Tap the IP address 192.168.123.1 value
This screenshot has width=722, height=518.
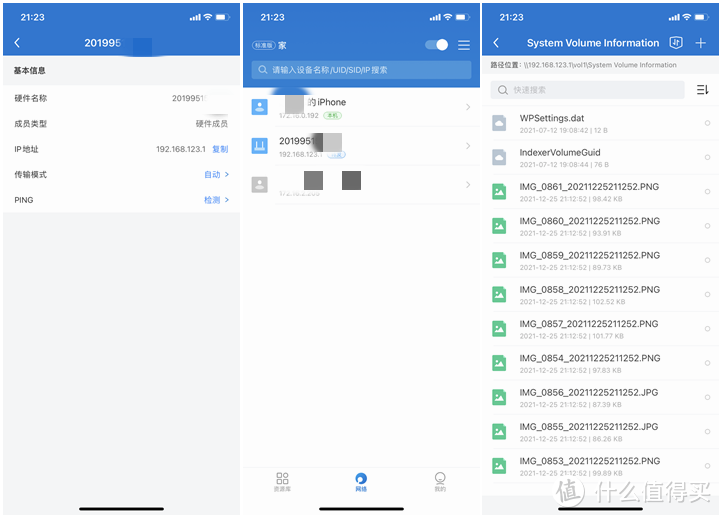tap(180, 149)
